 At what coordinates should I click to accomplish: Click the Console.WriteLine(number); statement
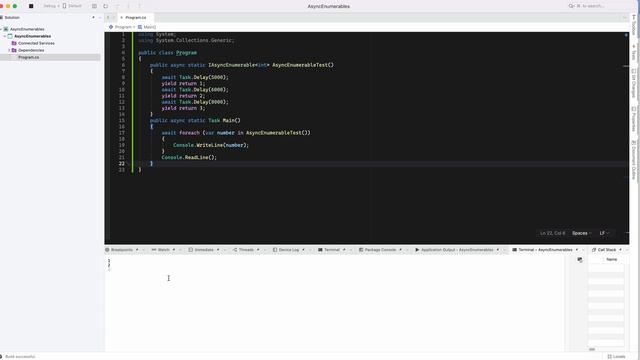coord(211,145)
